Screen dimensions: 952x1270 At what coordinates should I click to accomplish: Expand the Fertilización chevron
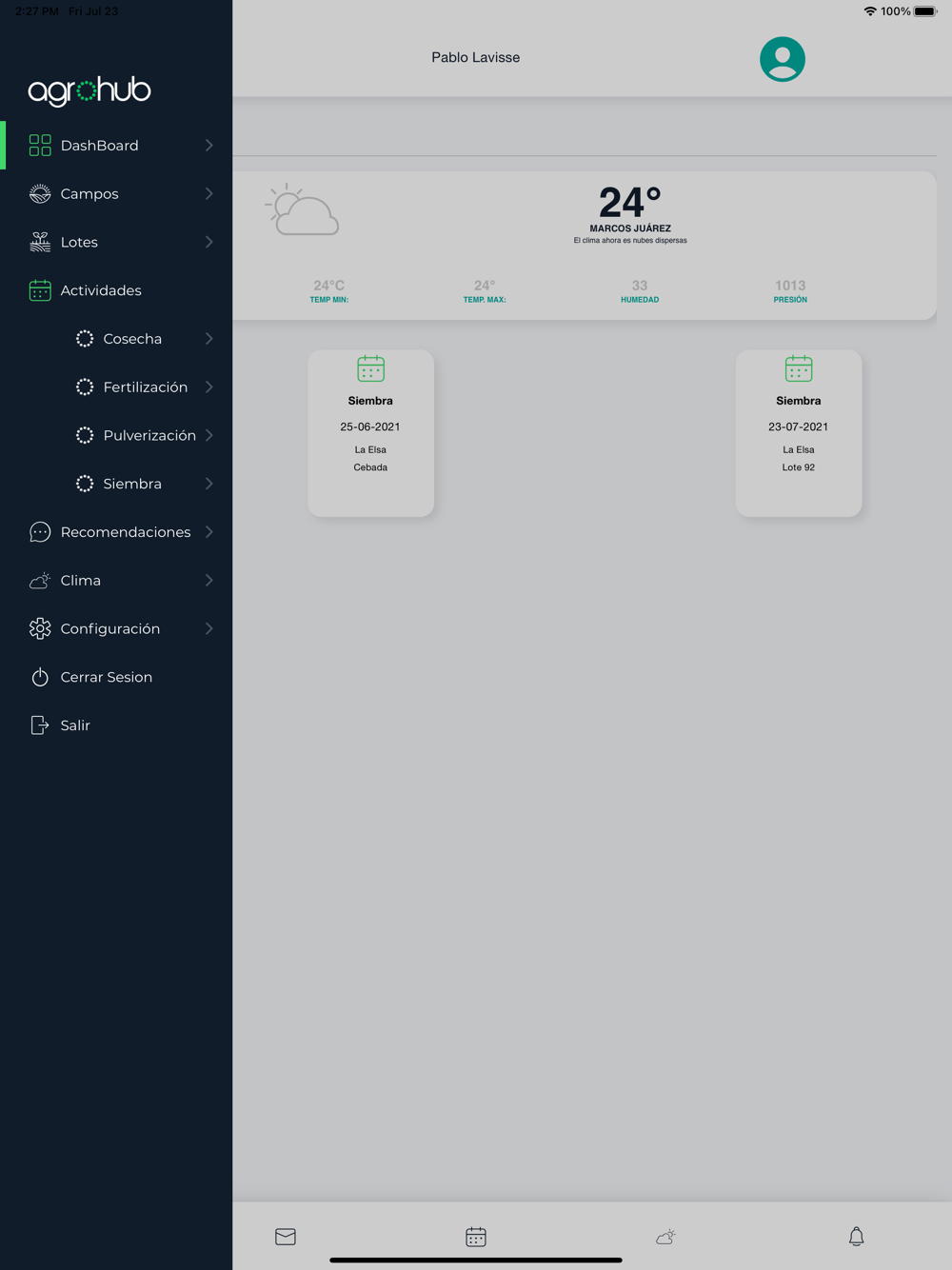pos(209,387)
